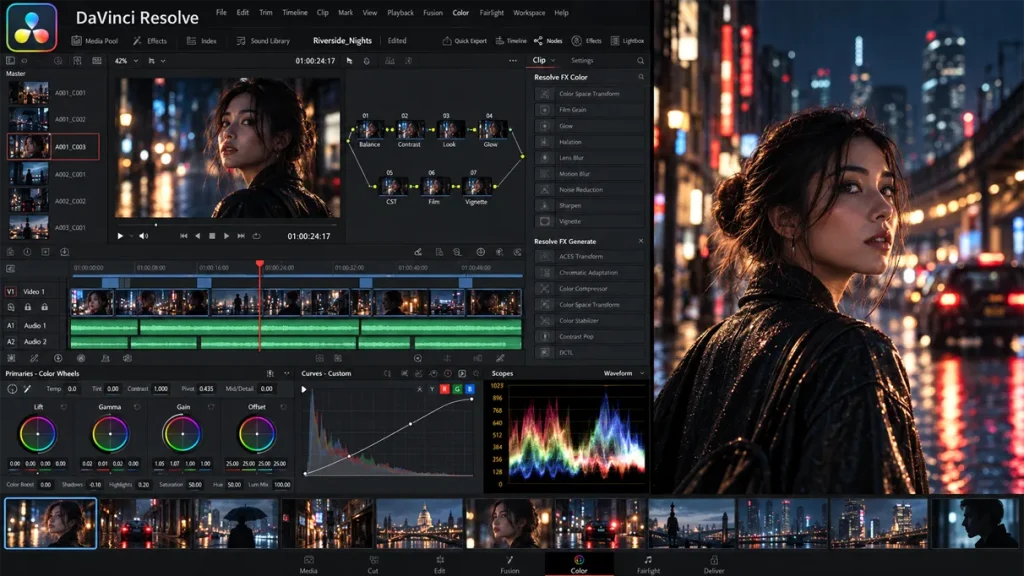Choose the Noise Reduction effect
The image size is (1024, 576).
[x=589, y=189]
